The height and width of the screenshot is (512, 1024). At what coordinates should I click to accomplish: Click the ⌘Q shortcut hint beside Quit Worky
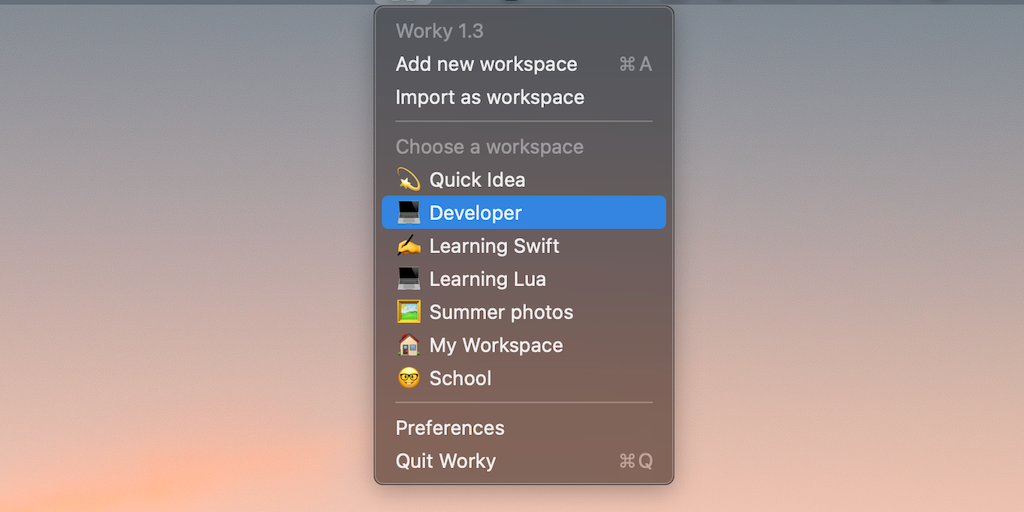(635, 461)
